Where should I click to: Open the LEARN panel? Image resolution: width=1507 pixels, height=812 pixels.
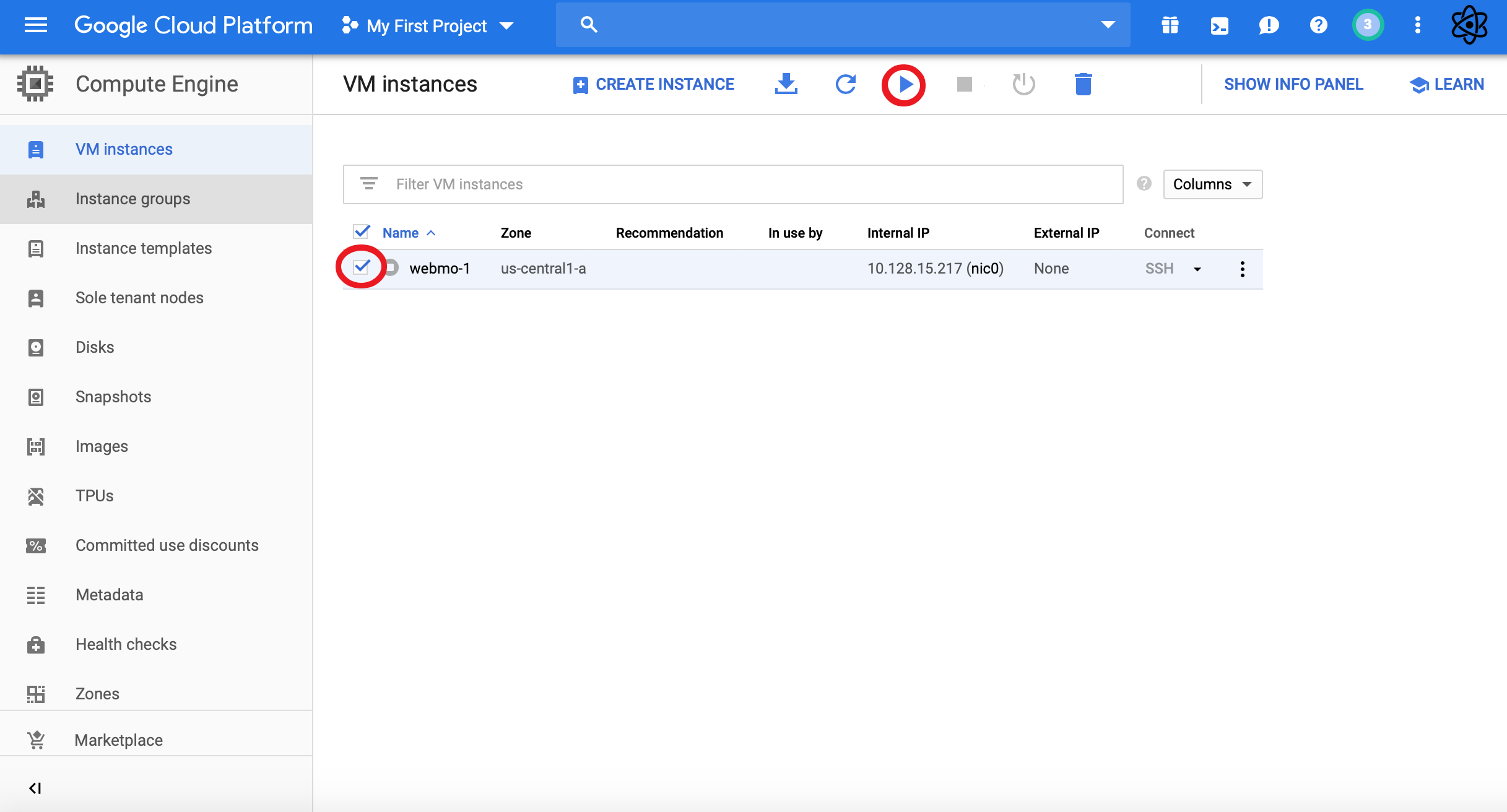tap(1446, 84)
